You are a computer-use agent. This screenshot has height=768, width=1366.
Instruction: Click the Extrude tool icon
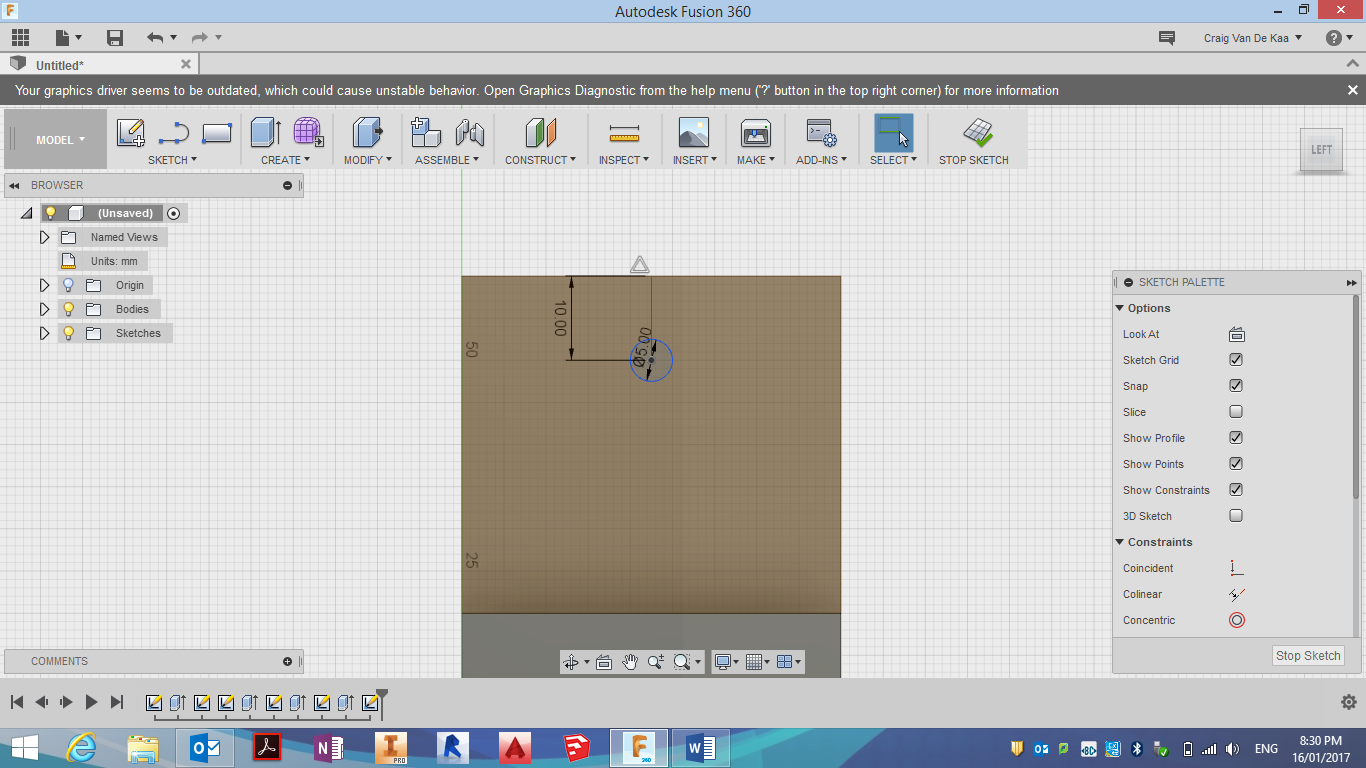(266, 133)
